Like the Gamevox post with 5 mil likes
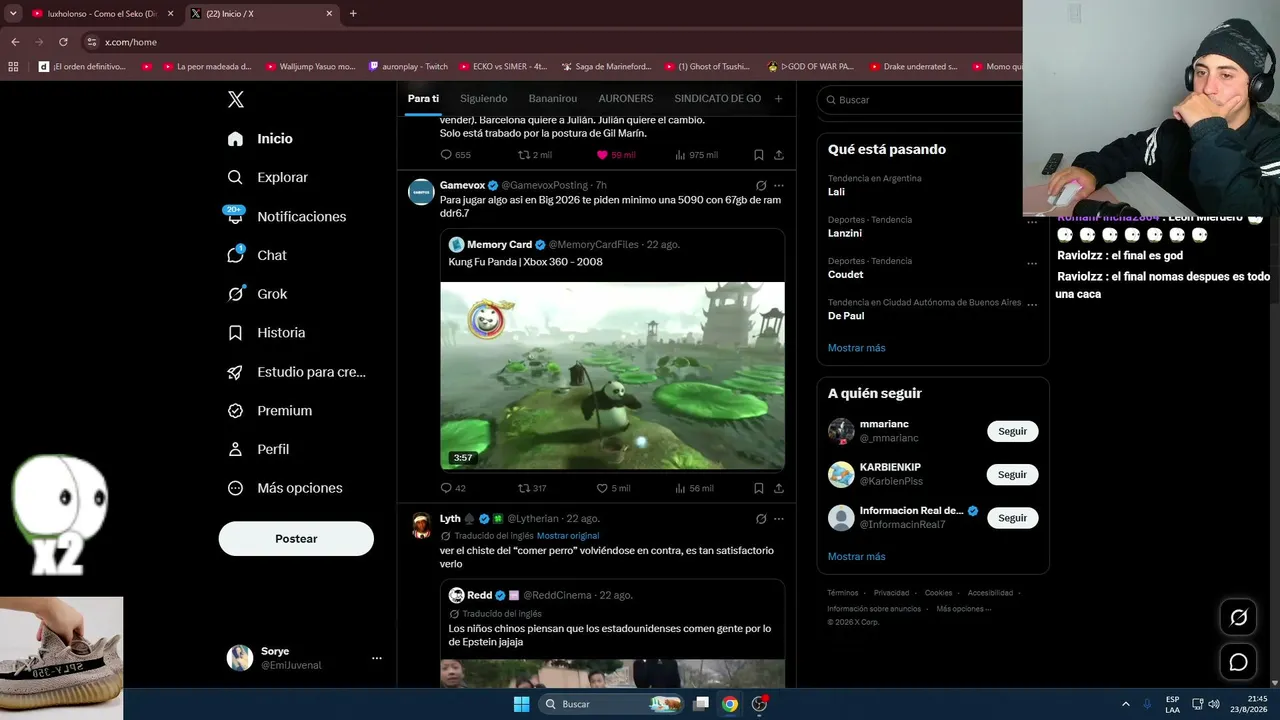The width and height of the screenshot is (1280, 720). (613, 488)
